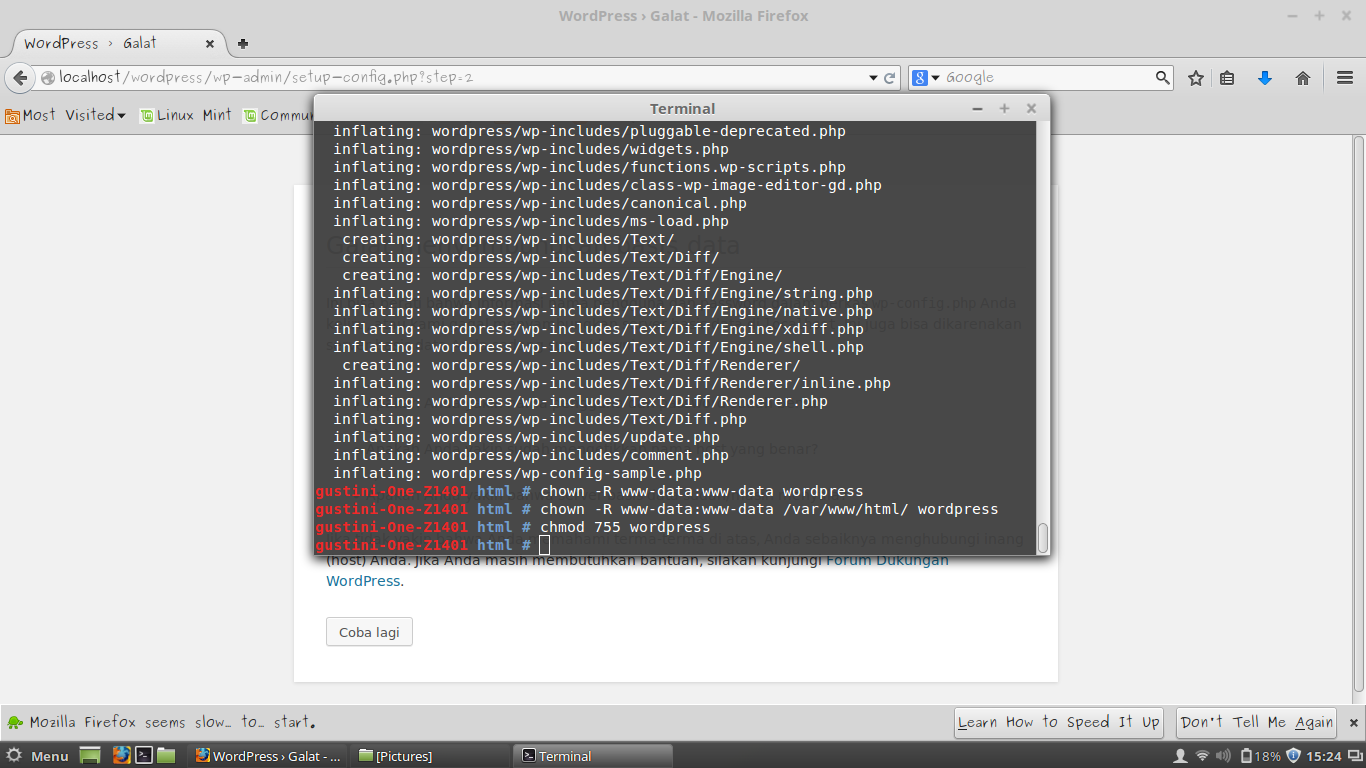
Task: Click the terminal vertical scrollbar handle
Action: [1043, 537]
